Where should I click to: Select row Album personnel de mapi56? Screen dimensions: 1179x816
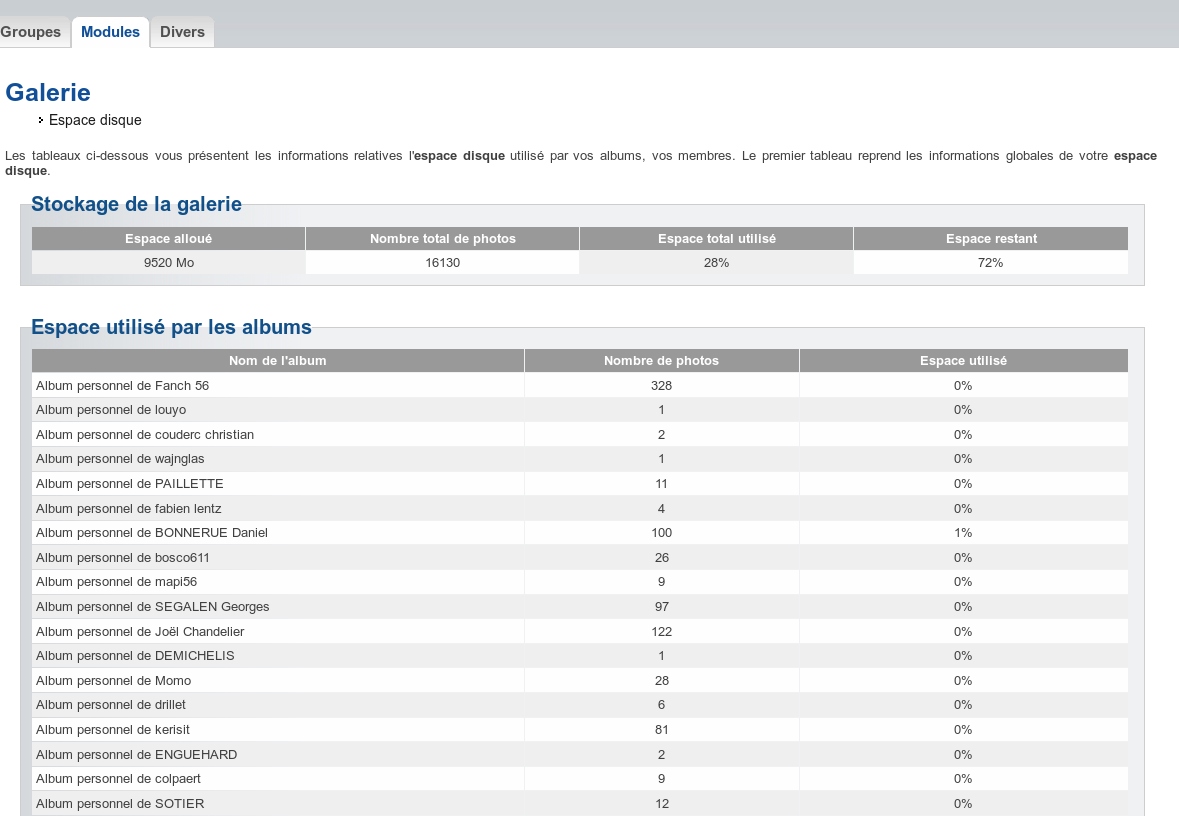(580, 582)
